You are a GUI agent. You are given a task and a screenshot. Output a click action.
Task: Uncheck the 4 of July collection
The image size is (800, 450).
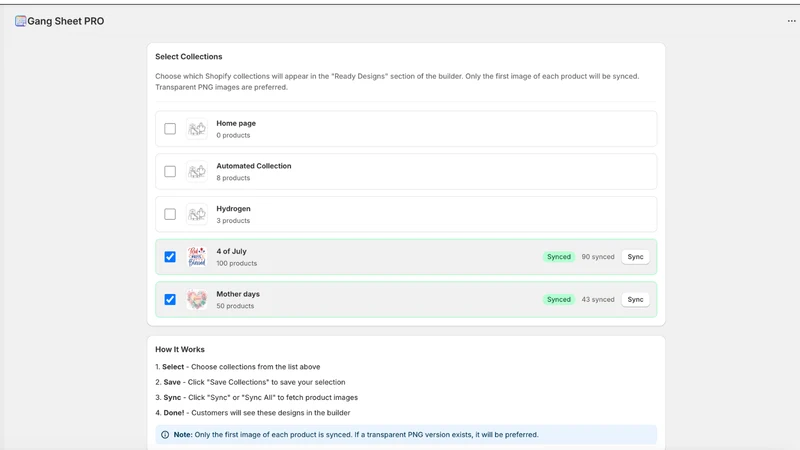(x=170, y=257)
